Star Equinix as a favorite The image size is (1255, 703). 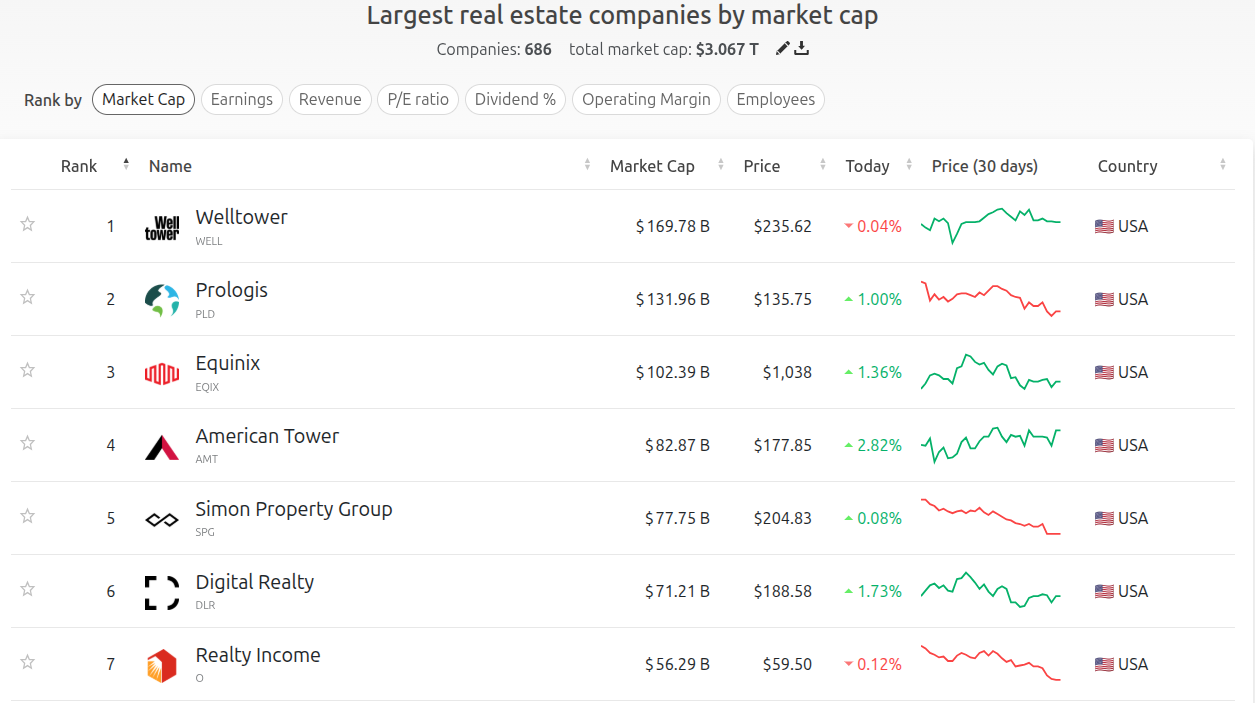pyautogui.click(x=28, y=370)
